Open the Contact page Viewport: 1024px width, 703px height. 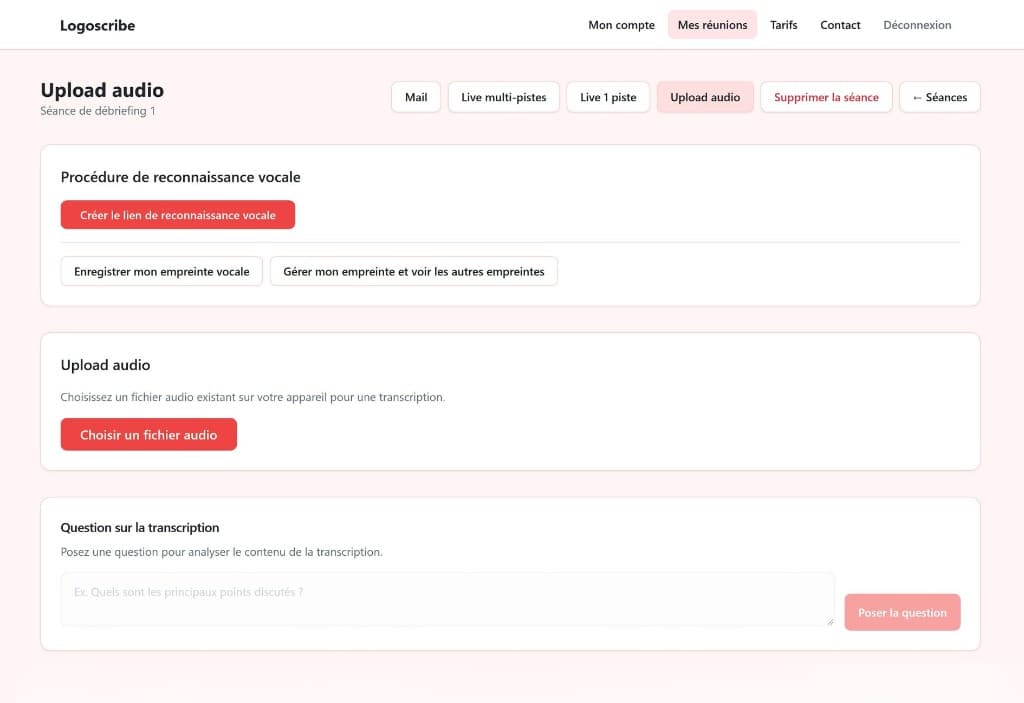pyautogui.click(x=839, y=24)
